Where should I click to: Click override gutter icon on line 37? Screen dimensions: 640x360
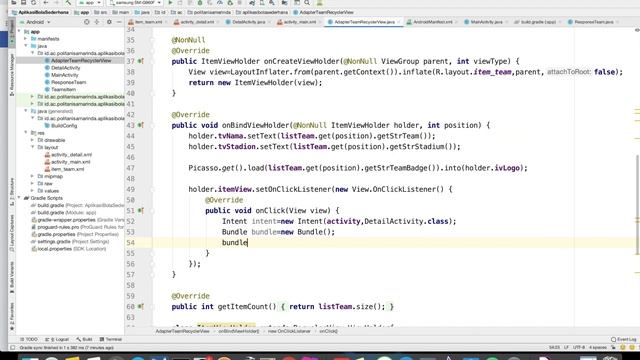coord(140,61)
